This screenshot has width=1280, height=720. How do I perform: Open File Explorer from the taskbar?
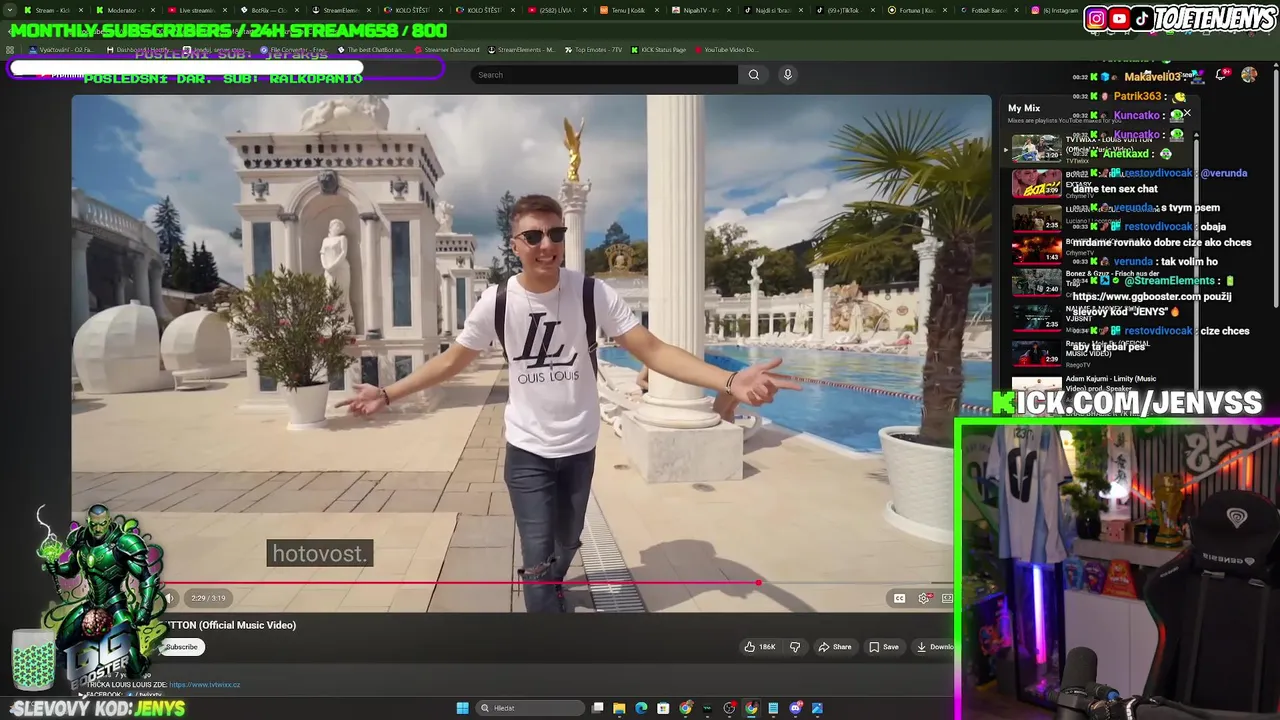tap(619, 708)
